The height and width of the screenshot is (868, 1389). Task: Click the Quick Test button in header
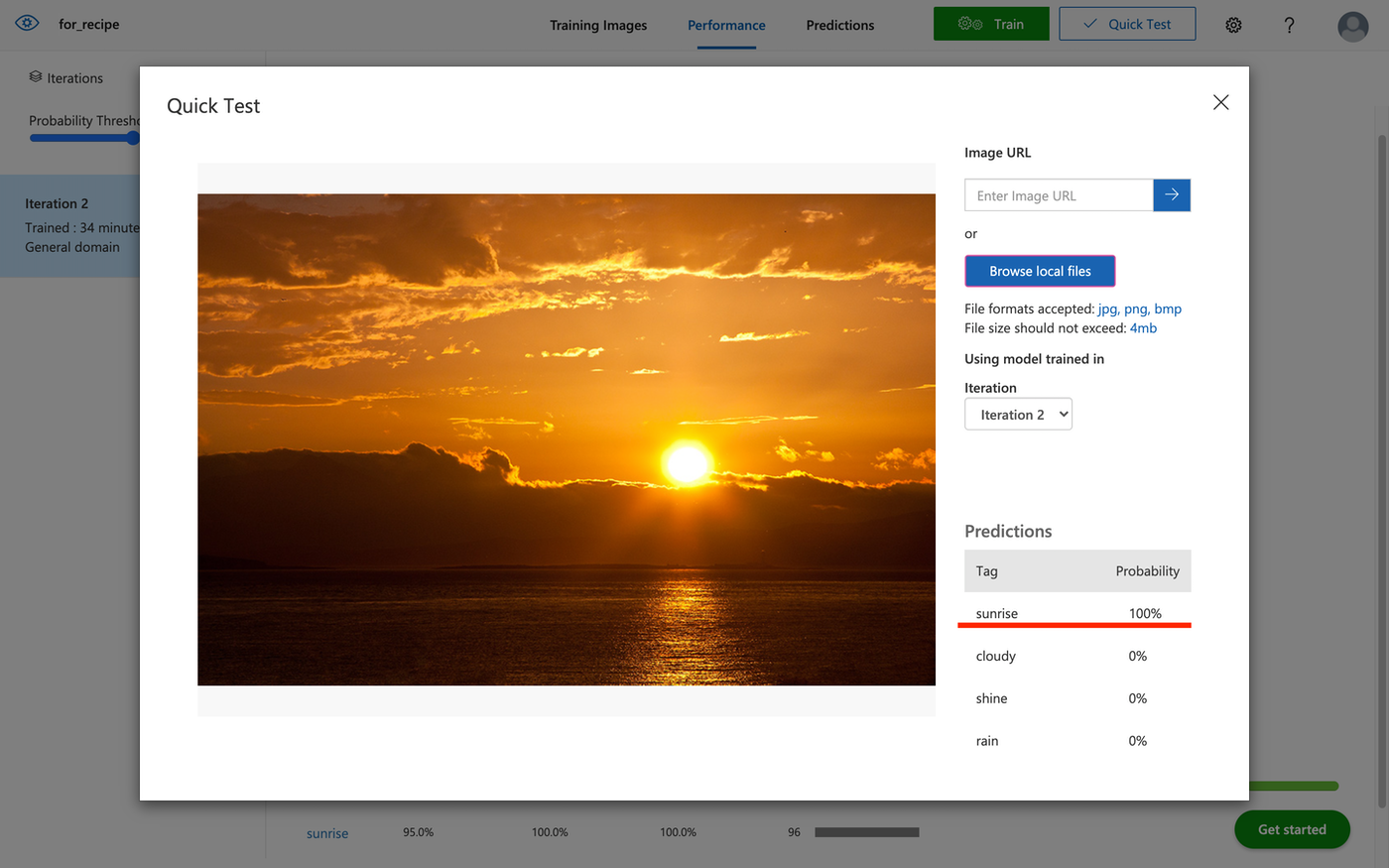[x=1127, y=24]
